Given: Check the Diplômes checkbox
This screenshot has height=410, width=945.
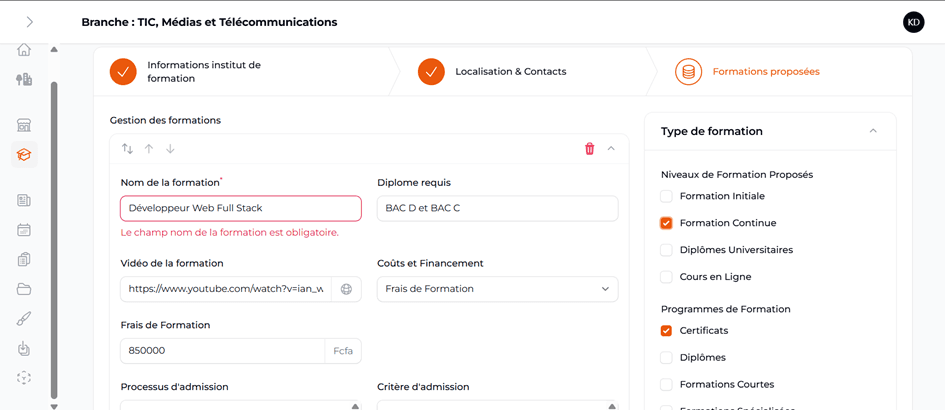Looking at the screenshot, I should click(x=666, y=358).
